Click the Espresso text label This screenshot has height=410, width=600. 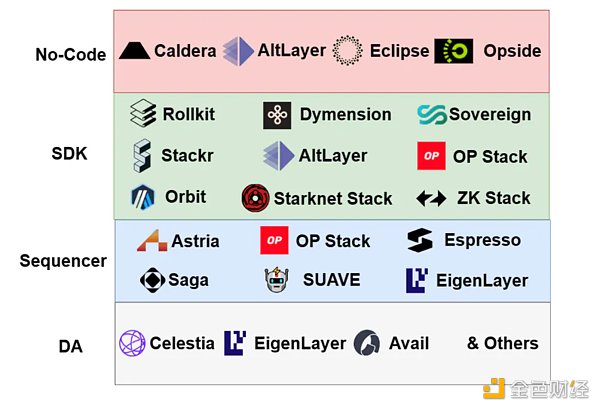click(x=482, y=240)
